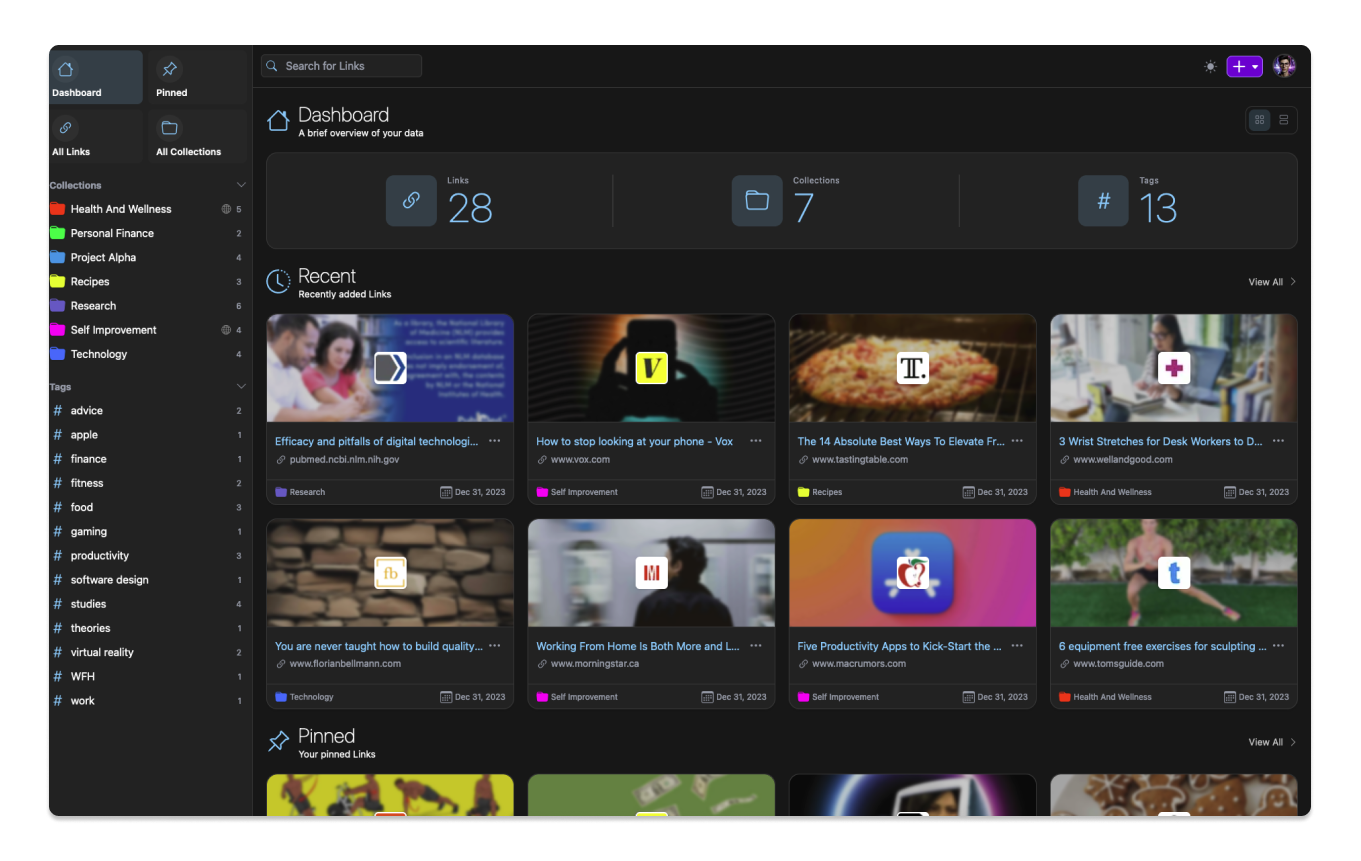This screenshot has height=861, width=1361.
Task: Open the purple plus new item dropdown
Action: point(1244,67)
